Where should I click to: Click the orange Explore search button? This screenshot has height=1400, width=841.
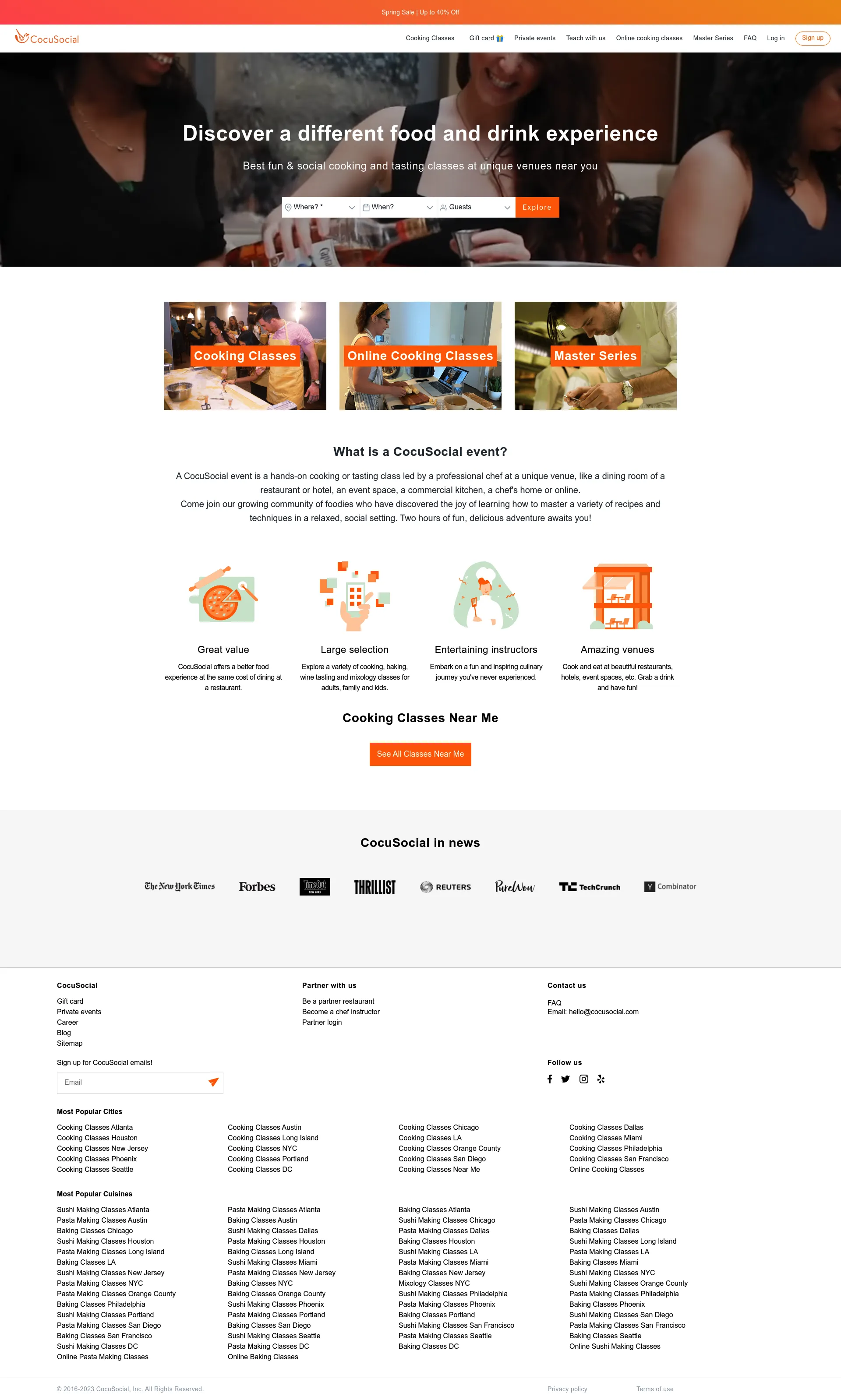[x=537, y=207]
